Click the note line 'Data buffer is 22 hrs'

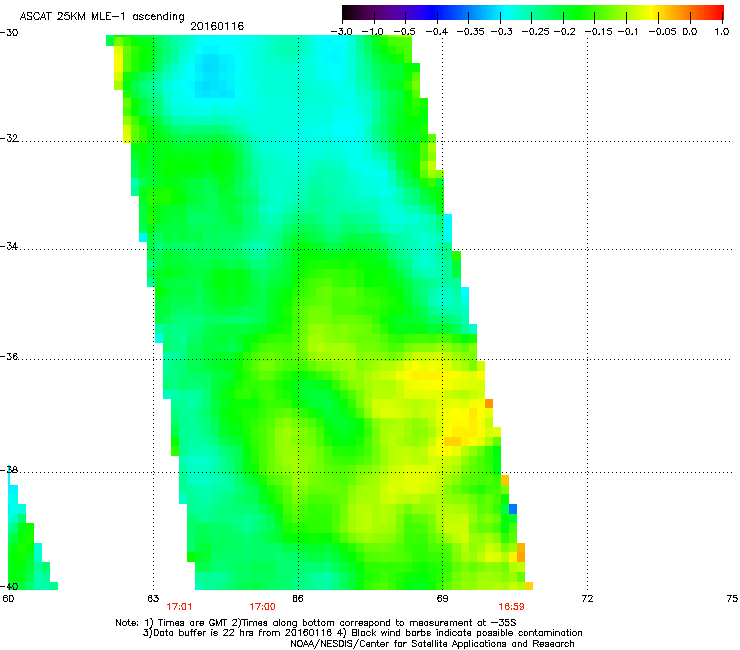[362, 633]
